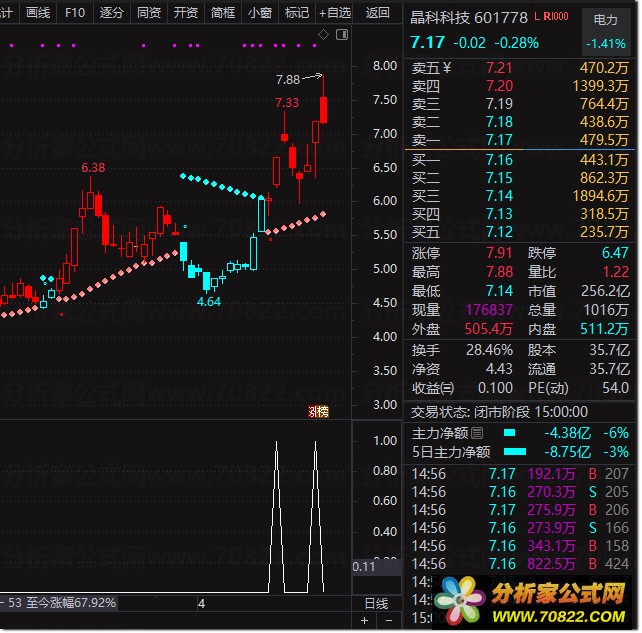Open the 开资 toolbar item
This screenshot has width=642, height=633.
point(185,13)
